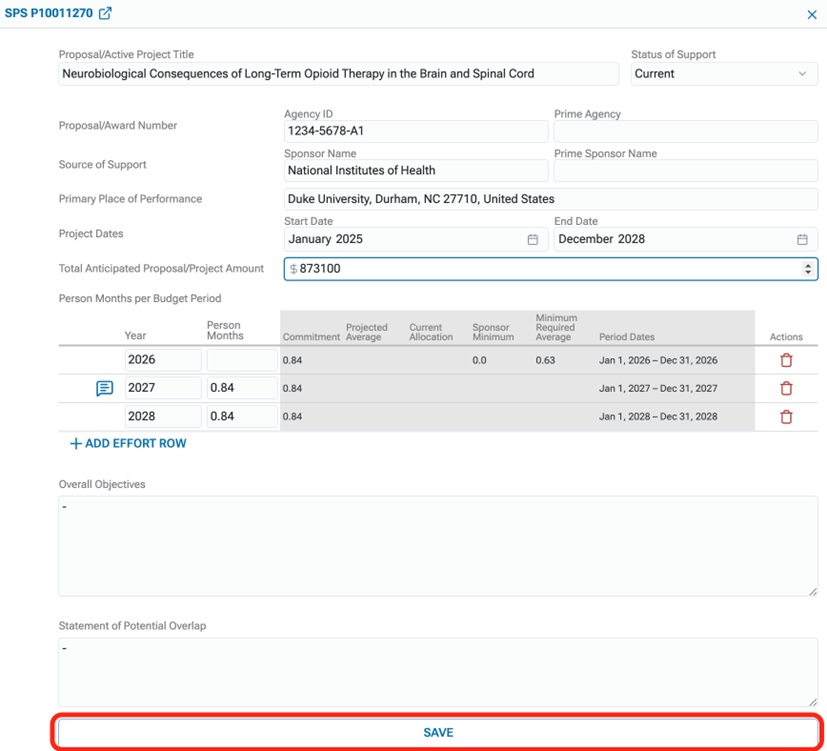Screen dimensions: 827x751
Task: Delete the 2026 effort row
Action: coord(786,360)
